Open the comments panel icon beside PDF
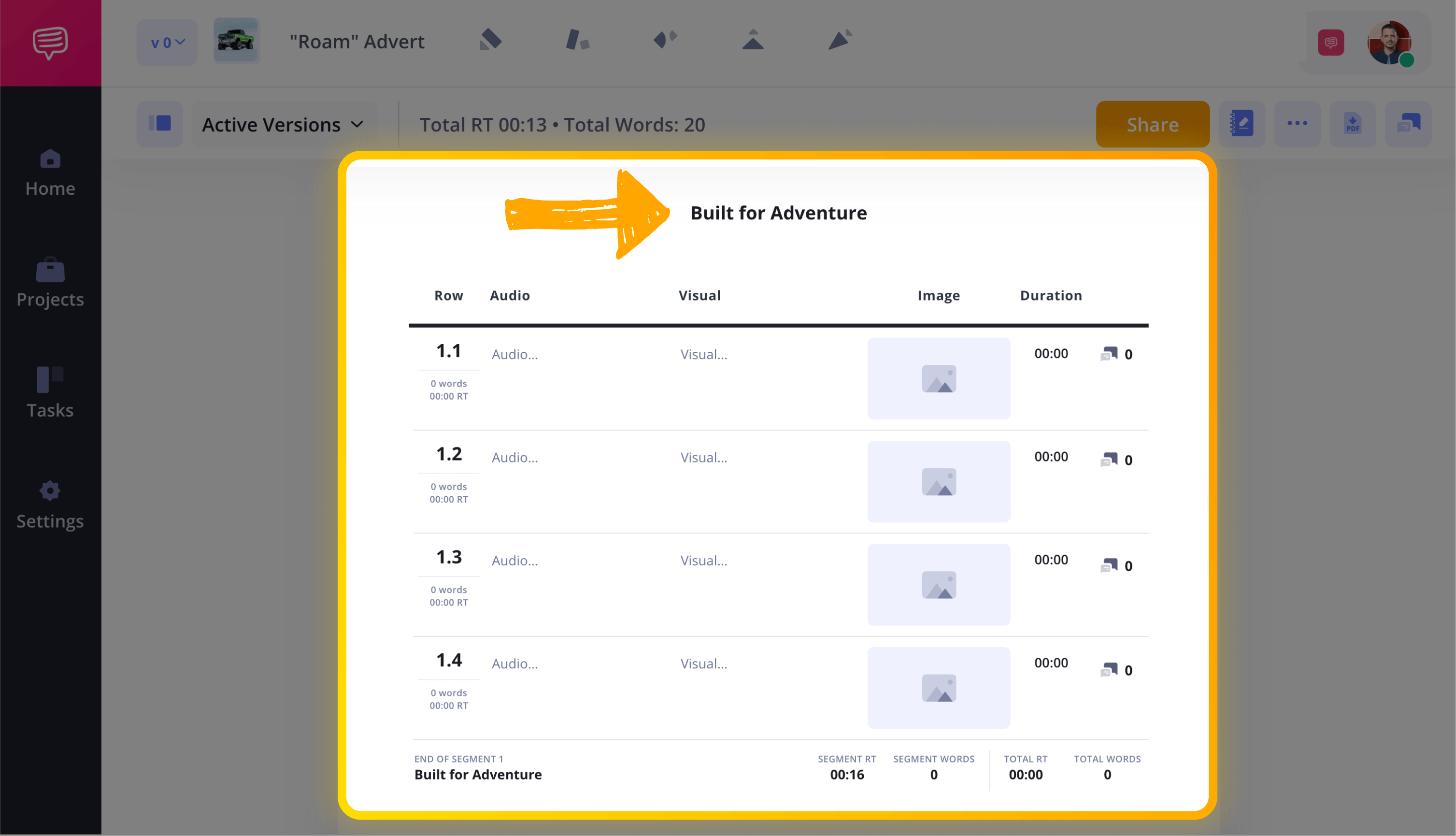This screenshot has width=1456, height=836. (1408, 124)
